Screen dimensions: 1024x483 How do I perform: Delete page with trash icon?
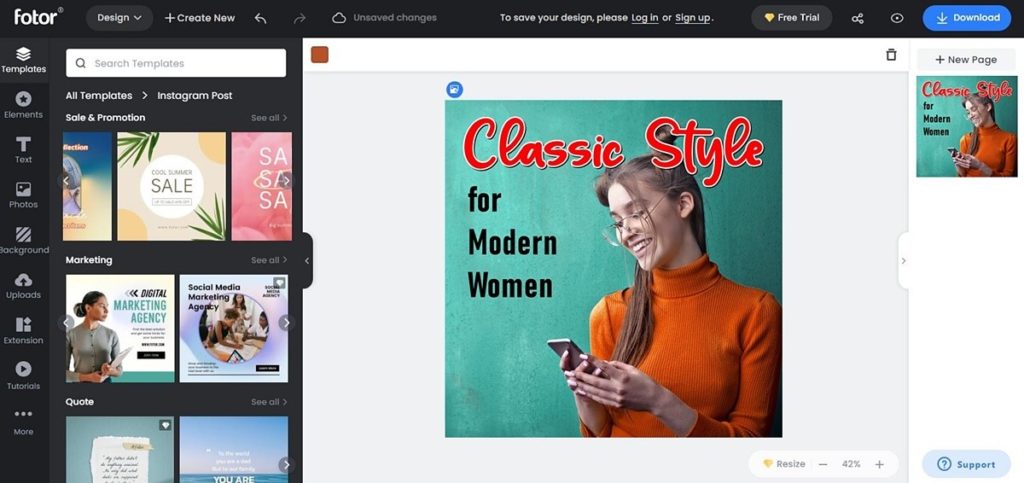[891, 55]
